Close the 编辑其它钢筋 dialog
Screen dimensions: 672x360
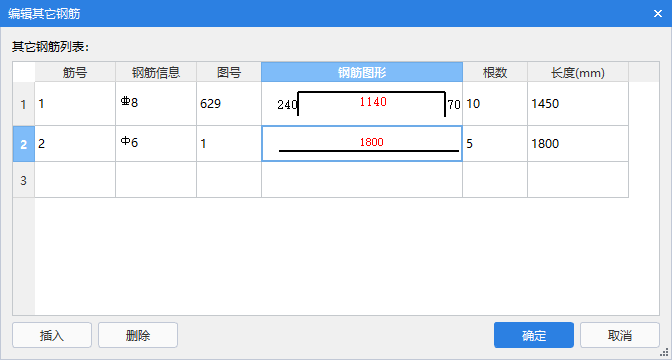click(658, 14)
